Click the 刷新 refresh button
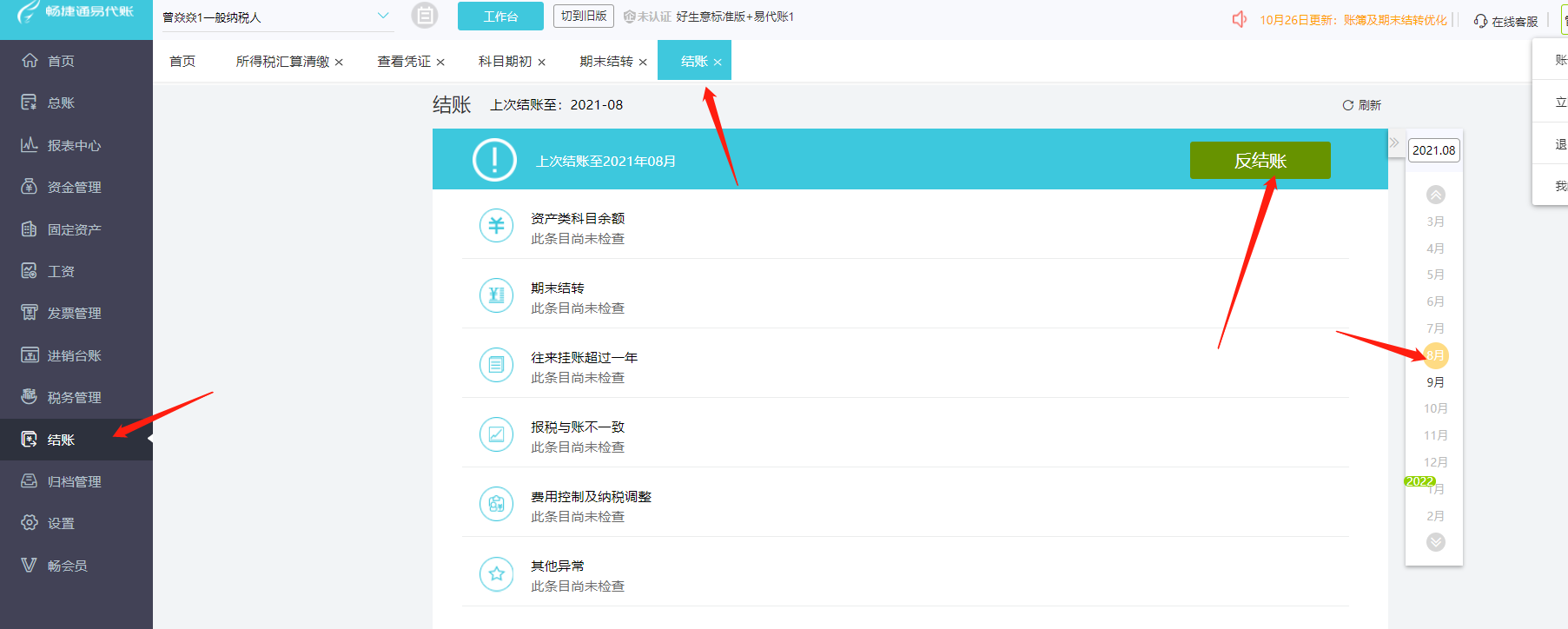The height and width of the screenshot is (629, 1568). [x=1361, y=105]
